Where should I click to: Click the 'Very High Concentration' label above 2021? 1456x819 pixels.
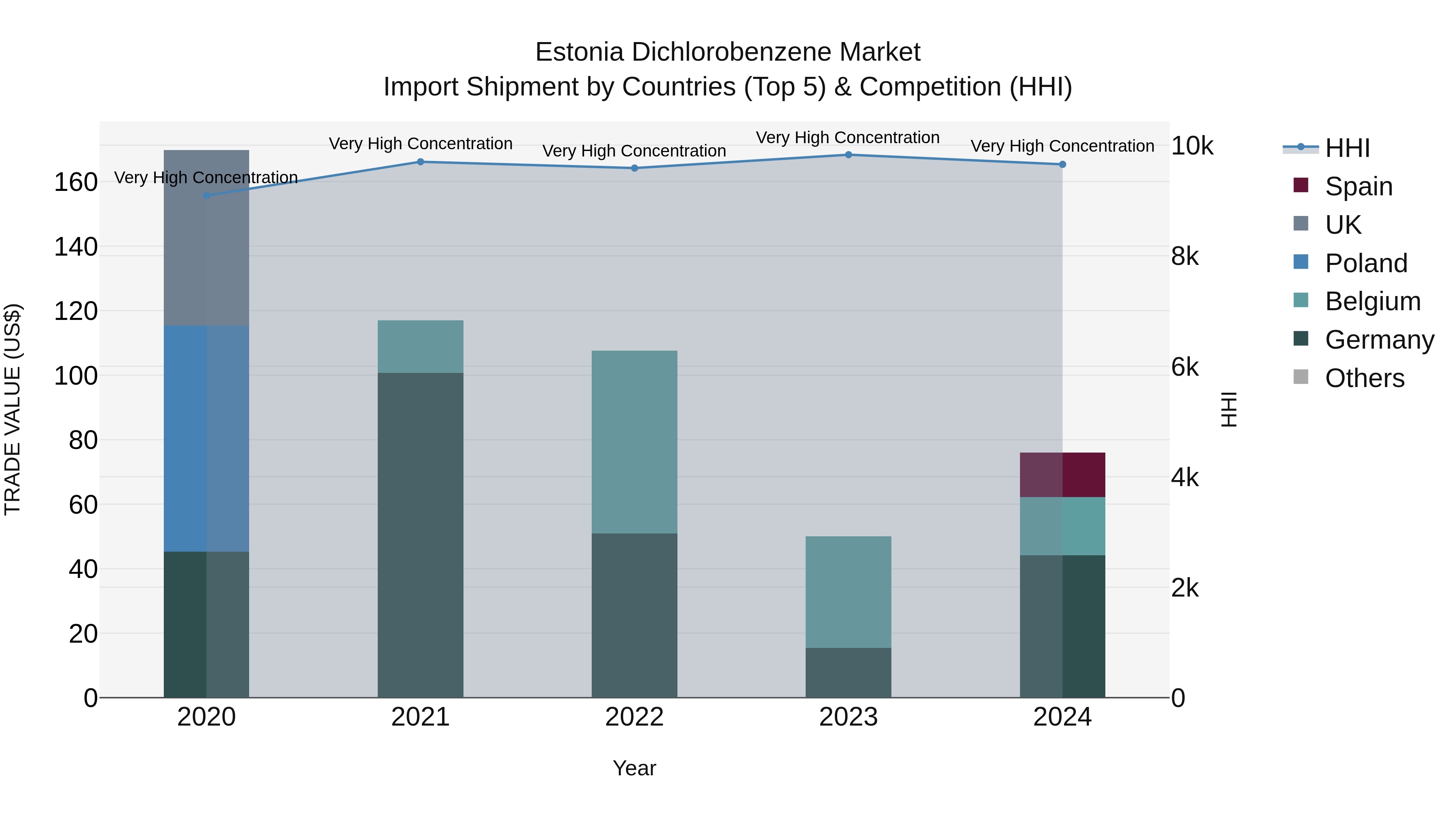coord(421,144)
